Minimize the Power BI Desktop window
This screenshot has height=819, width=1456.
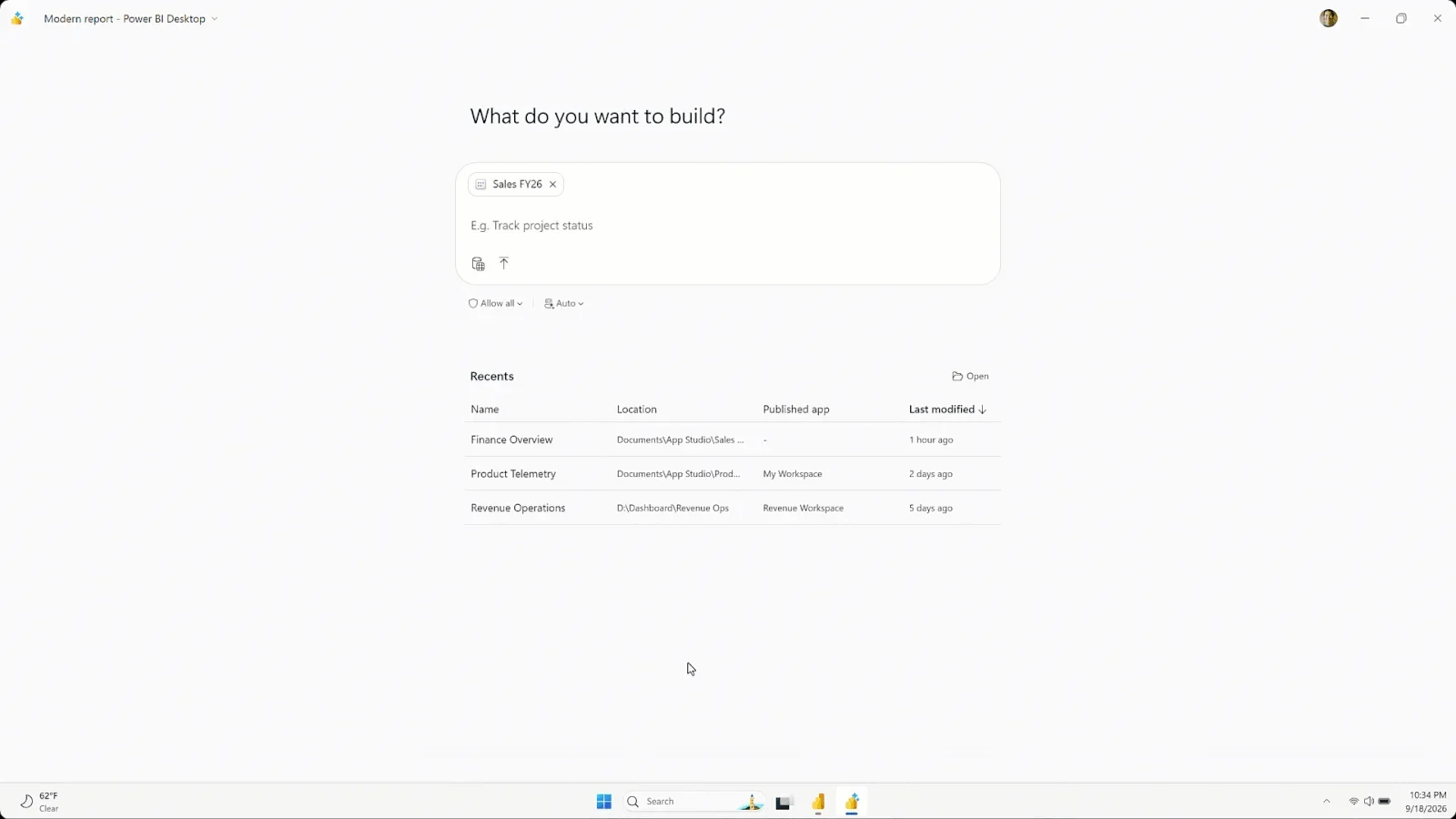(1365, 18)
